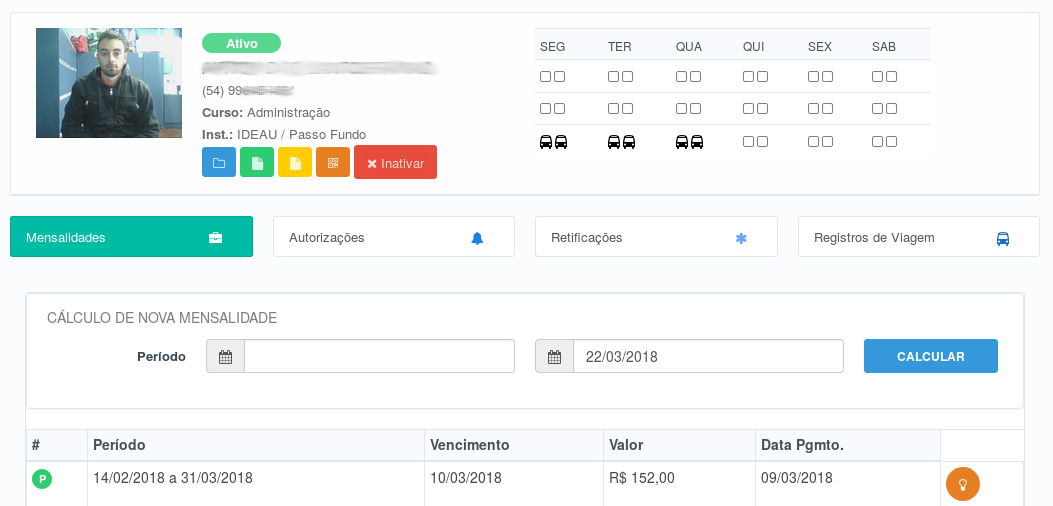Click the empty Período start date field
The width and height of the screenshot is (1053, 506).
(379, 357)
